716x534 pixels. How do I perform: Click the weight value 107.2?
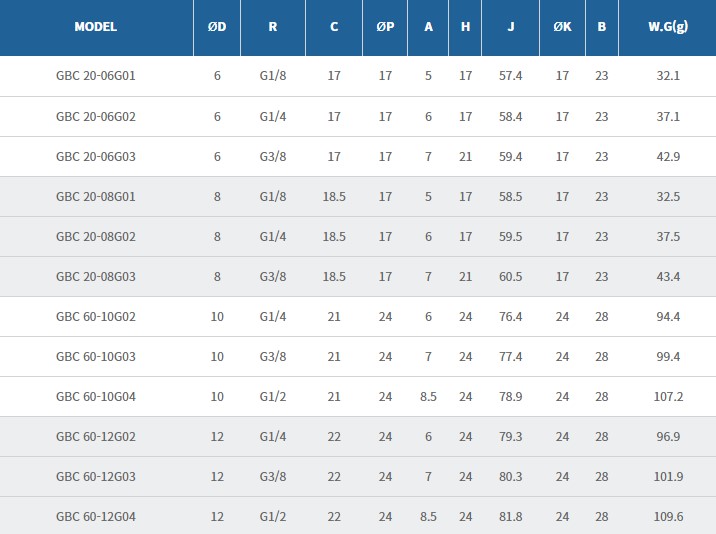(667, 396)
